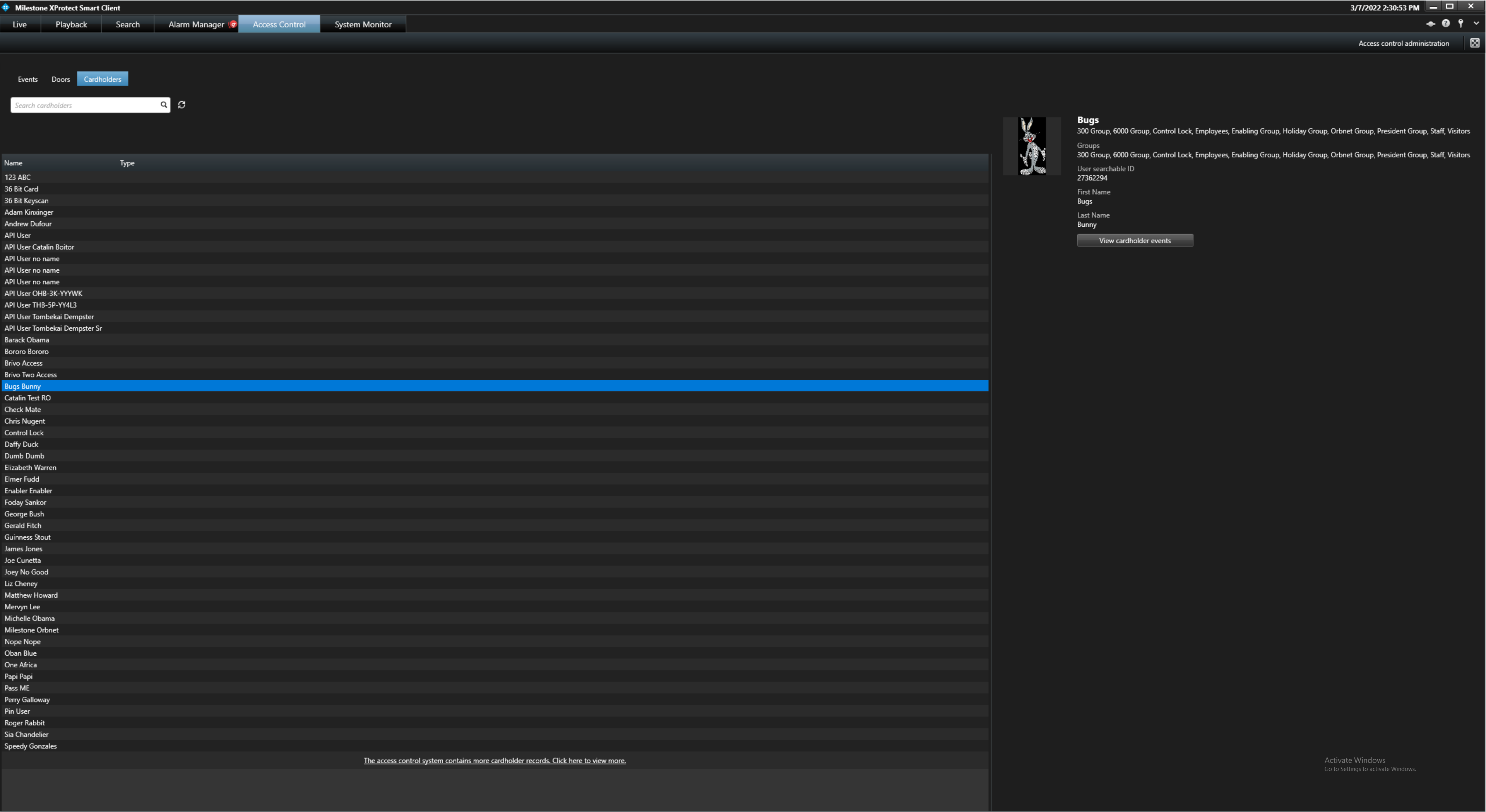
Task: Select the Access Control tab
Action: tap(279, 24)
